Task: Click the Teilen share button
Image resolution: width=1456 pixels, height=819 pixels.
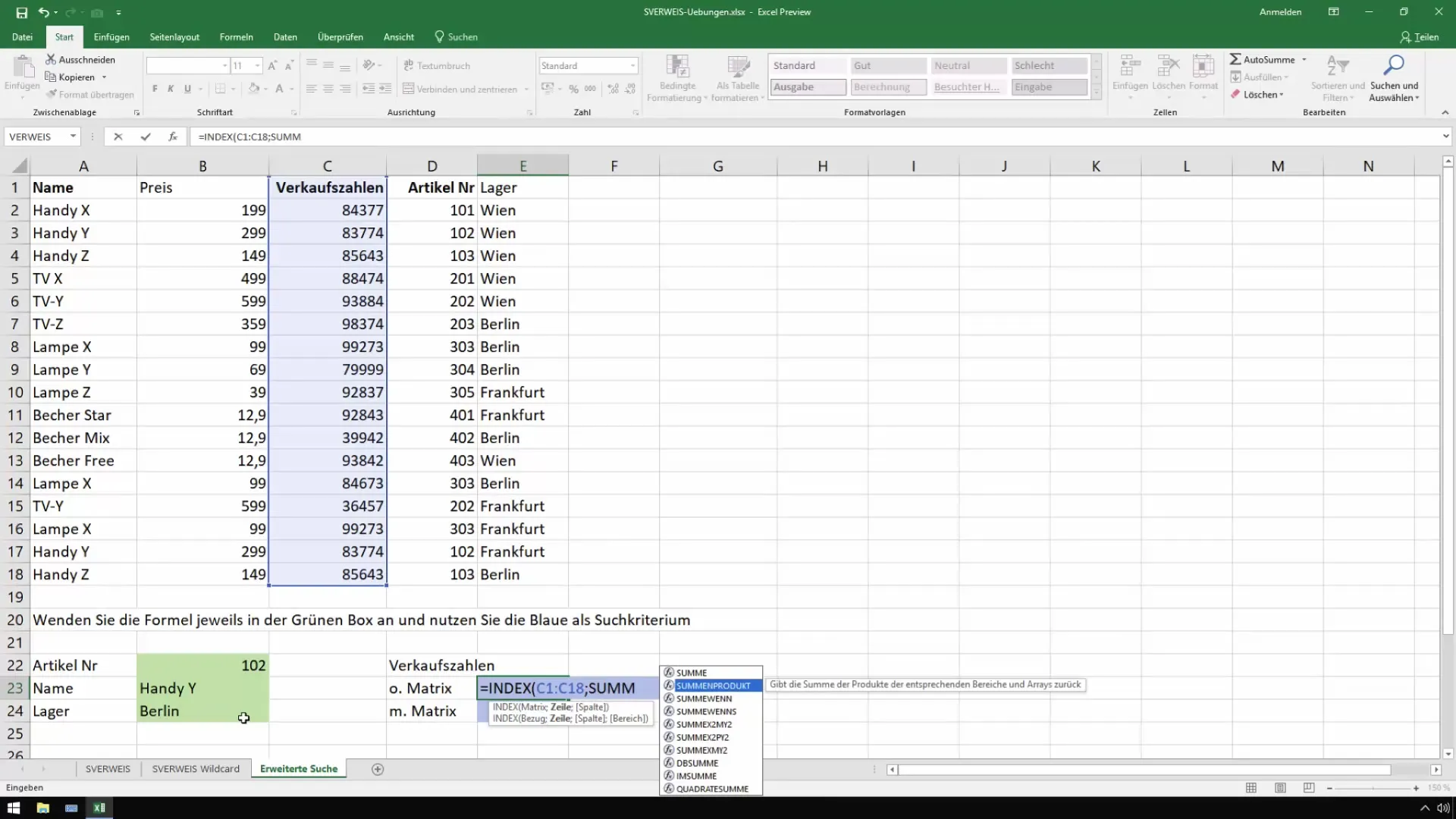Action: (1420, 36)
